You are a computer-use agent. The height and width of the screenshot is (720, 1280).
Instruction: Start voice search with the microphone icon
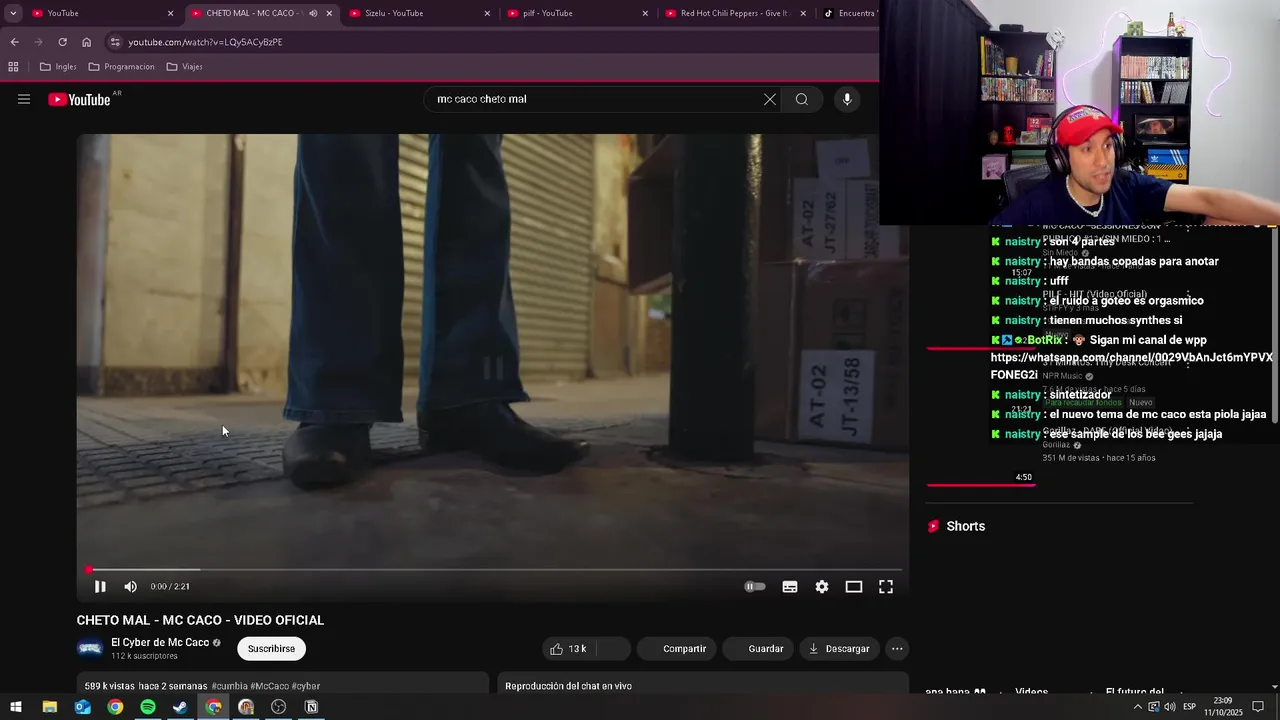pos(847,99)
